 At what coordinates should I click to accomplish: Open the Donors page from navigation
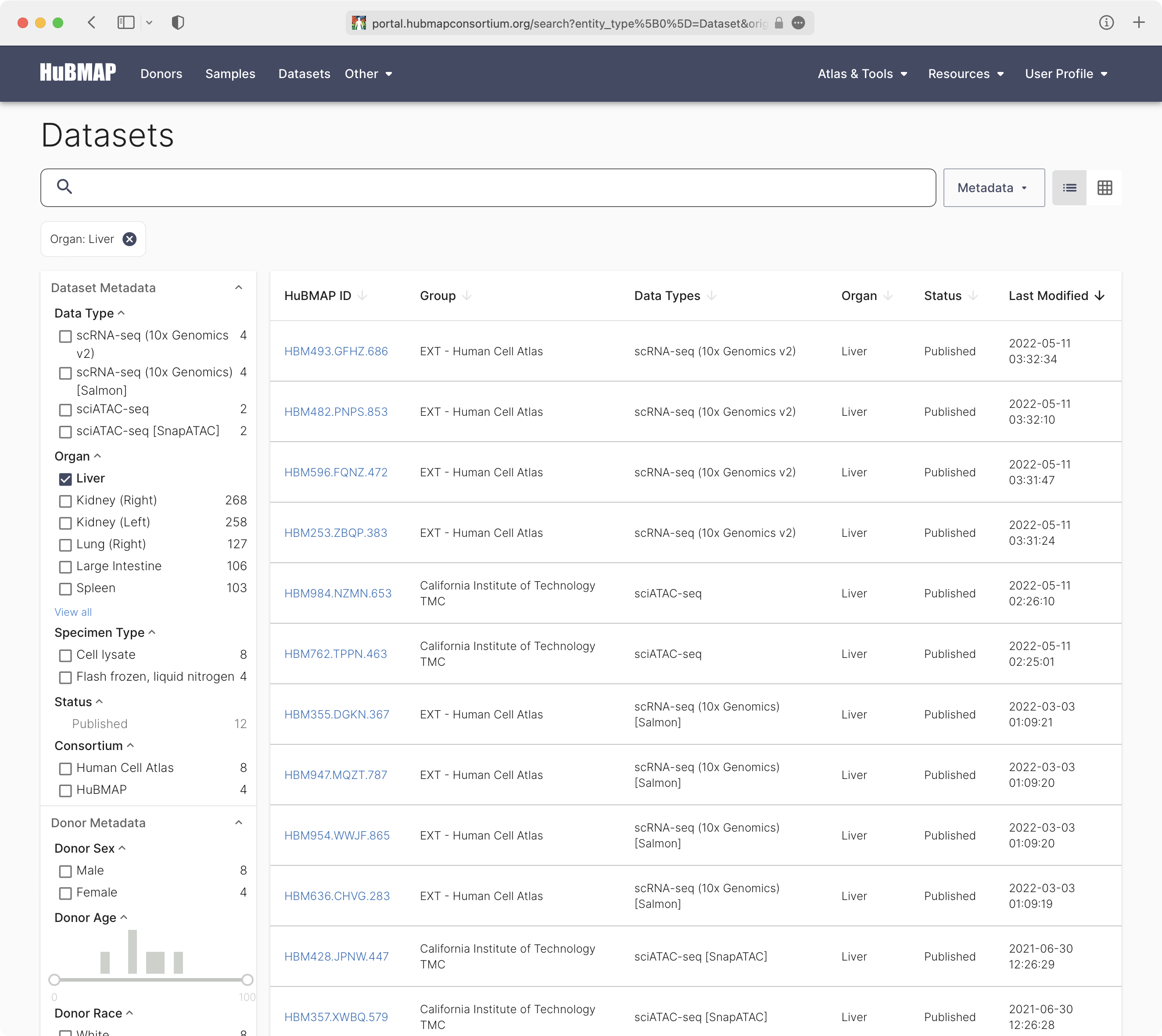(x=161, y=73)
